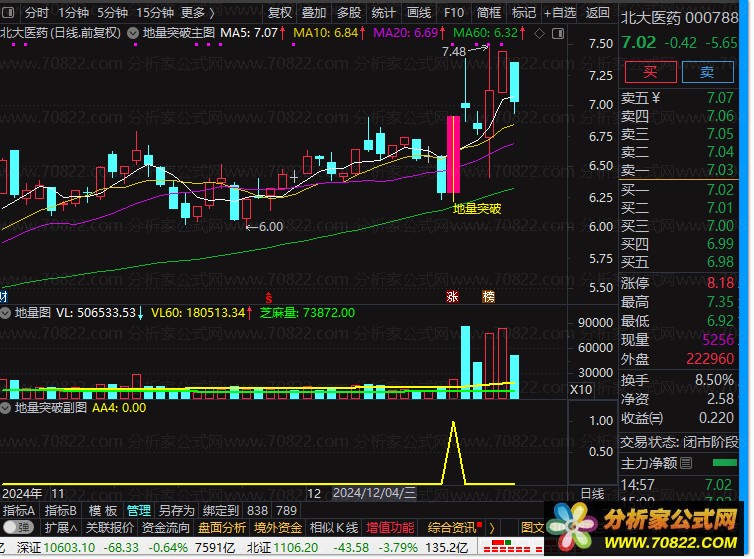Click the X10 volume scale label

click(580, 390)
